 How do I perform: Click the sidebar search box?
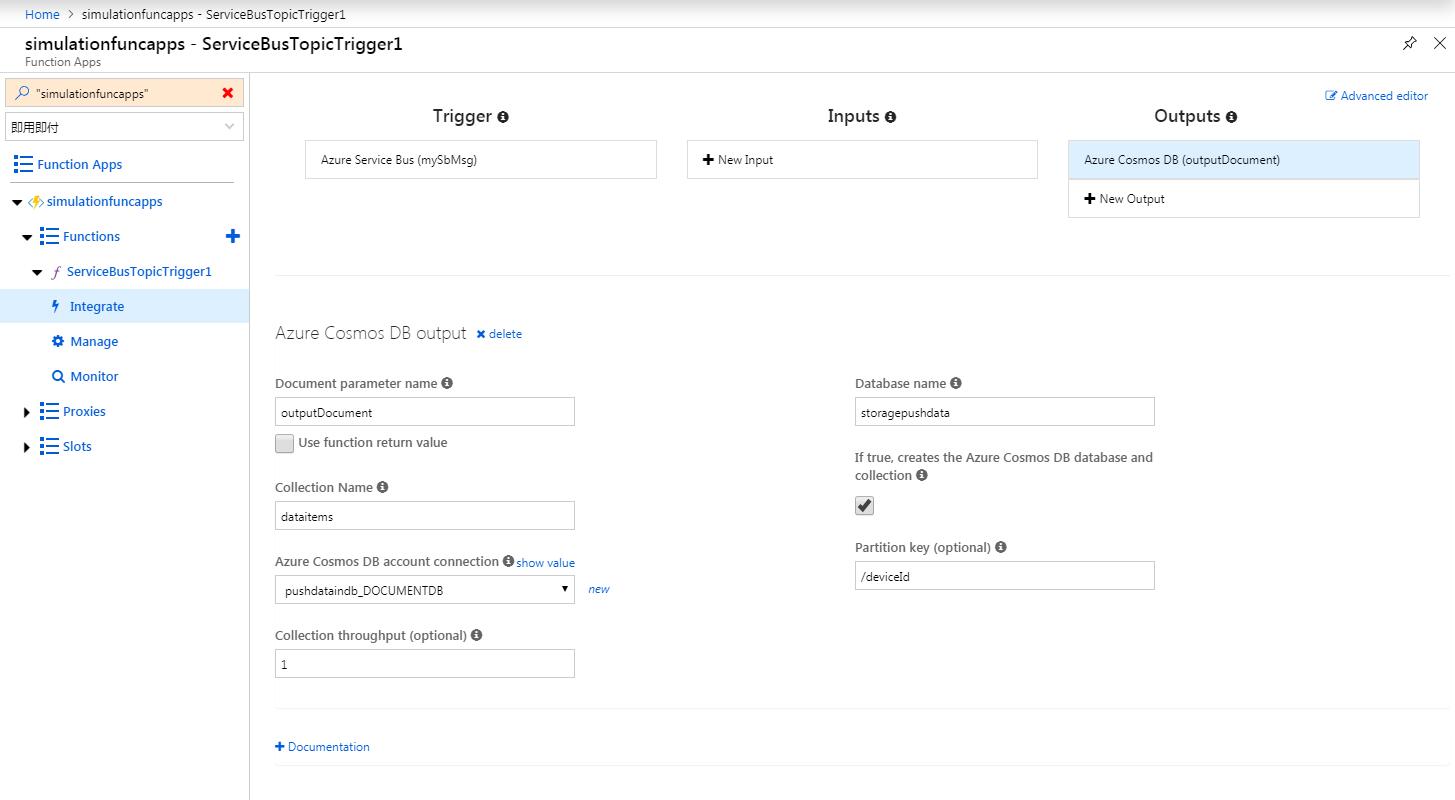pyautogui.click(x=125, y=93)
